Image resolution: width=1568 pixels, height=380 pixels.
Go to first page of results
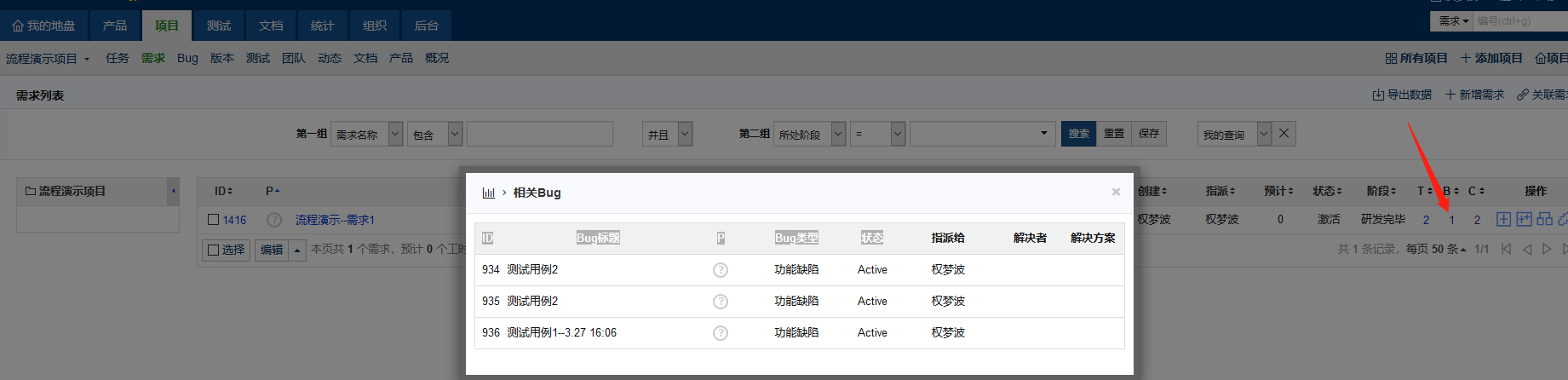pos(1506,249)
